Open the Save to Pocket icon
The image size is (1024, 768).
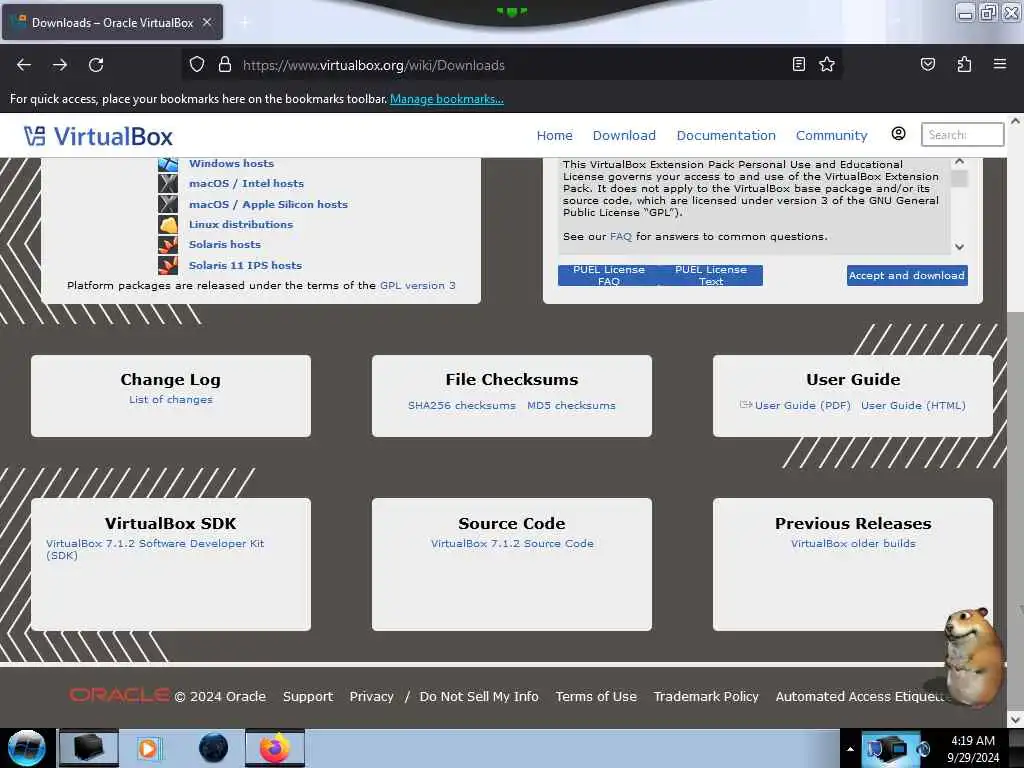click(x=927, y=64)
